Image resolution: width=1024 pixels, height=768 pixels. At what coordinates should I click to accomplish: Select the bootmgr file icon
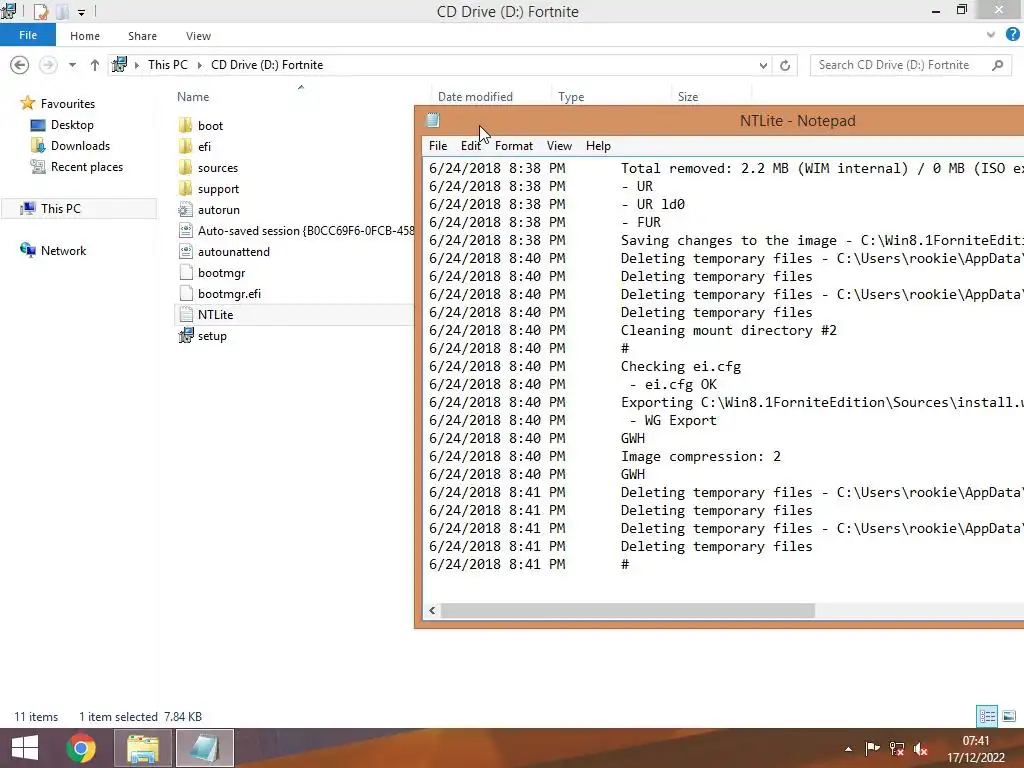185,272
